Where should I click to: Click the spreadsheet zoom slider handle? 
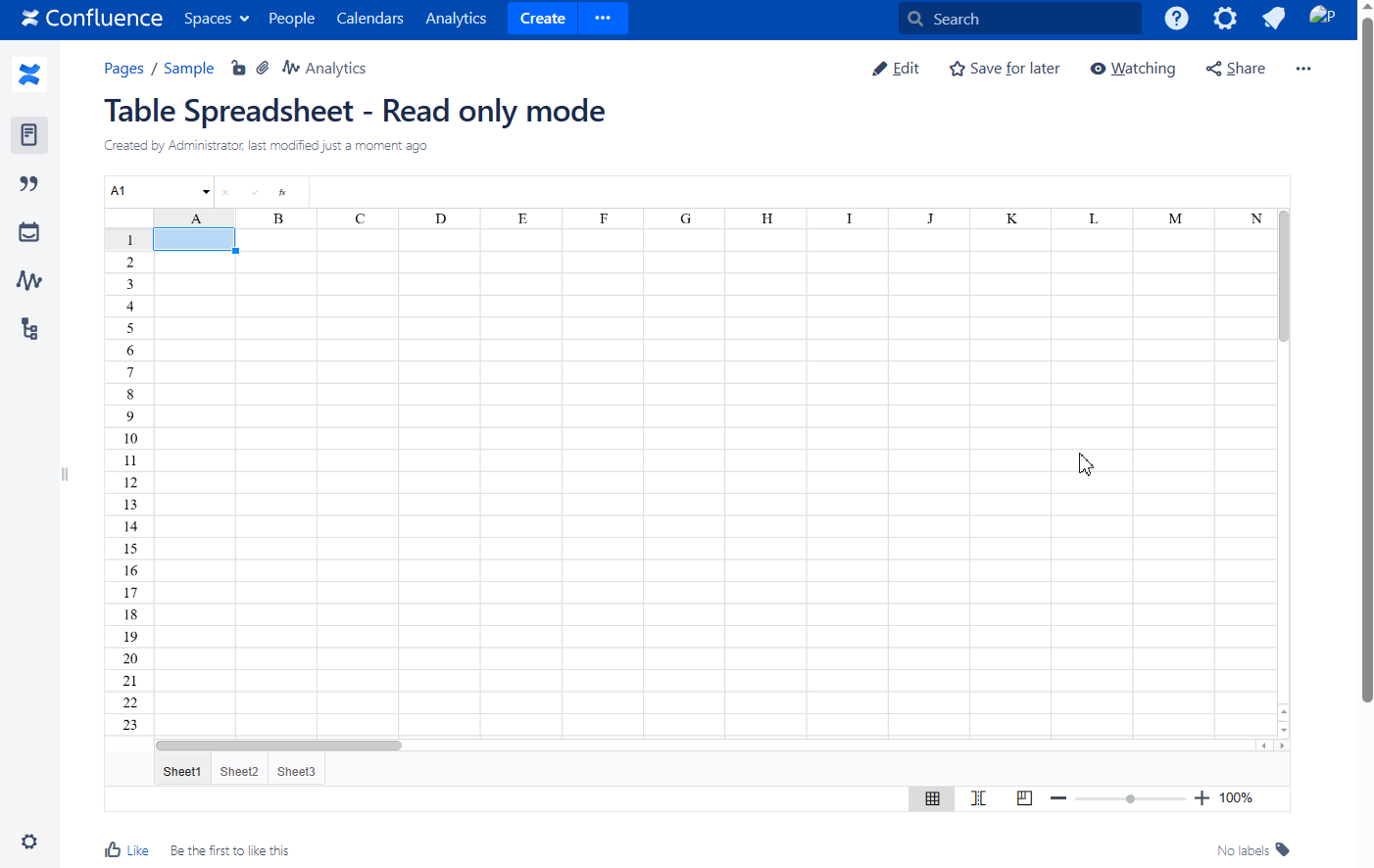(1130, 798)
